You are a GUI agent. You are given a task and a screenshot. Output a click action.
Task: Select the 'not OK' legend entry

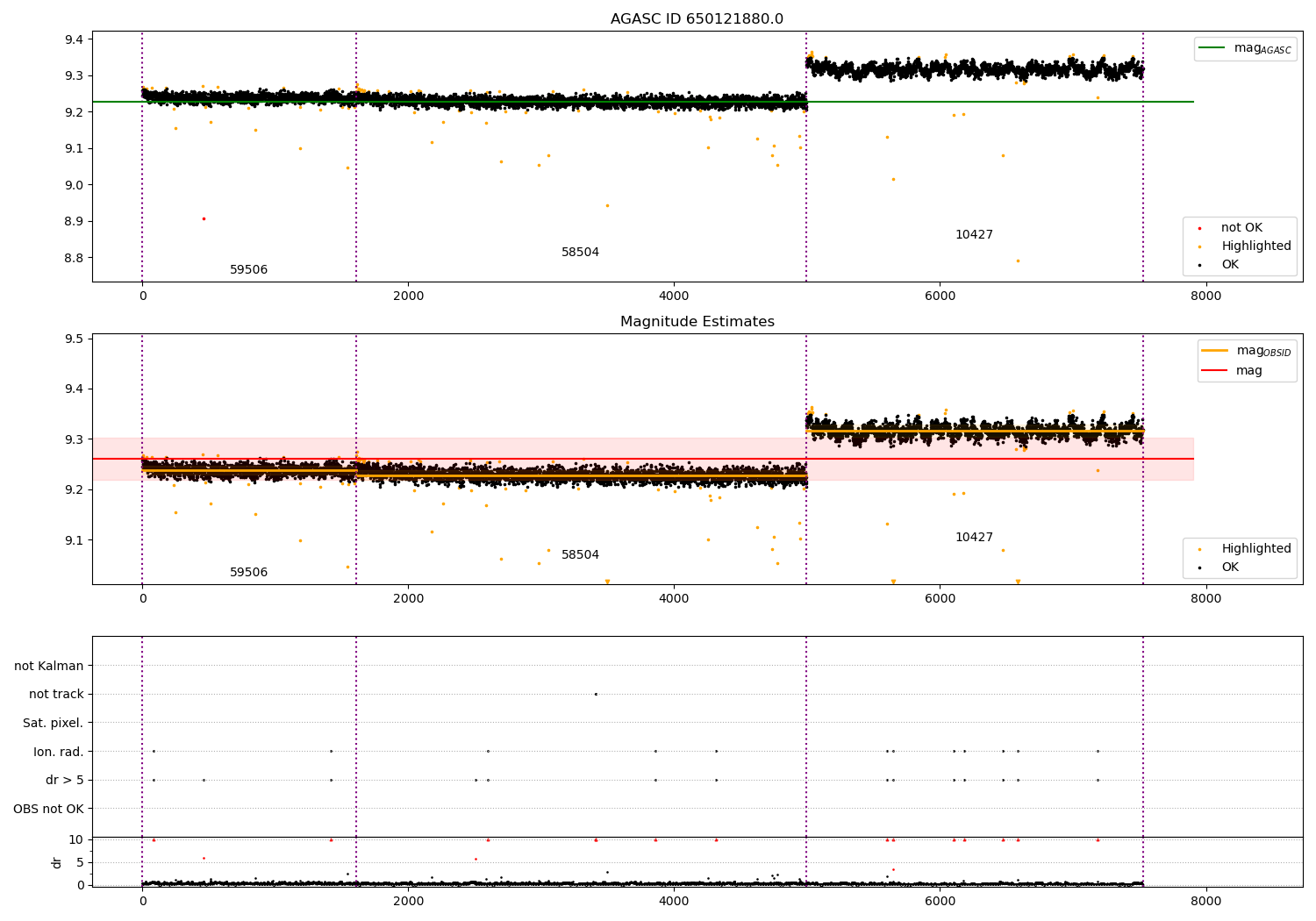(1241, 228)
